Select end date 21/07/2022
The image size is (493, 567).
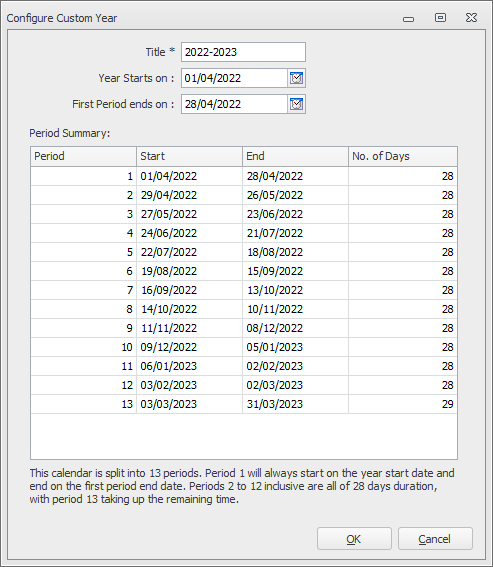296,233
